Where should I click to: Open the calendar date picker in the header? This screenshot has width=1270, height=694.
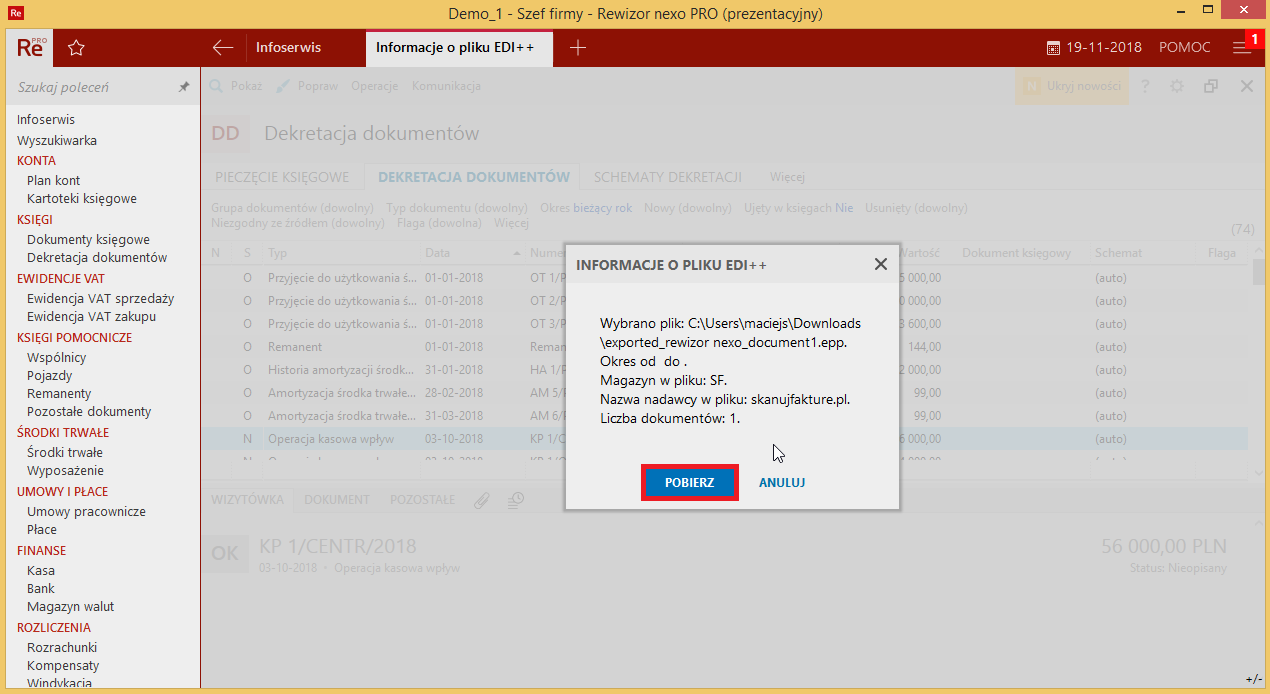coord(1054,47)
